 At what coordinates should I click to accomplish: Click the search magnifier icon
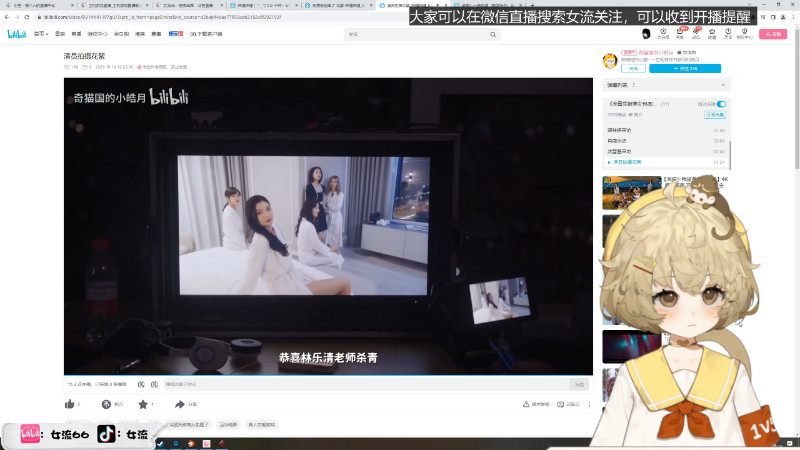click(x=493, y=35)
